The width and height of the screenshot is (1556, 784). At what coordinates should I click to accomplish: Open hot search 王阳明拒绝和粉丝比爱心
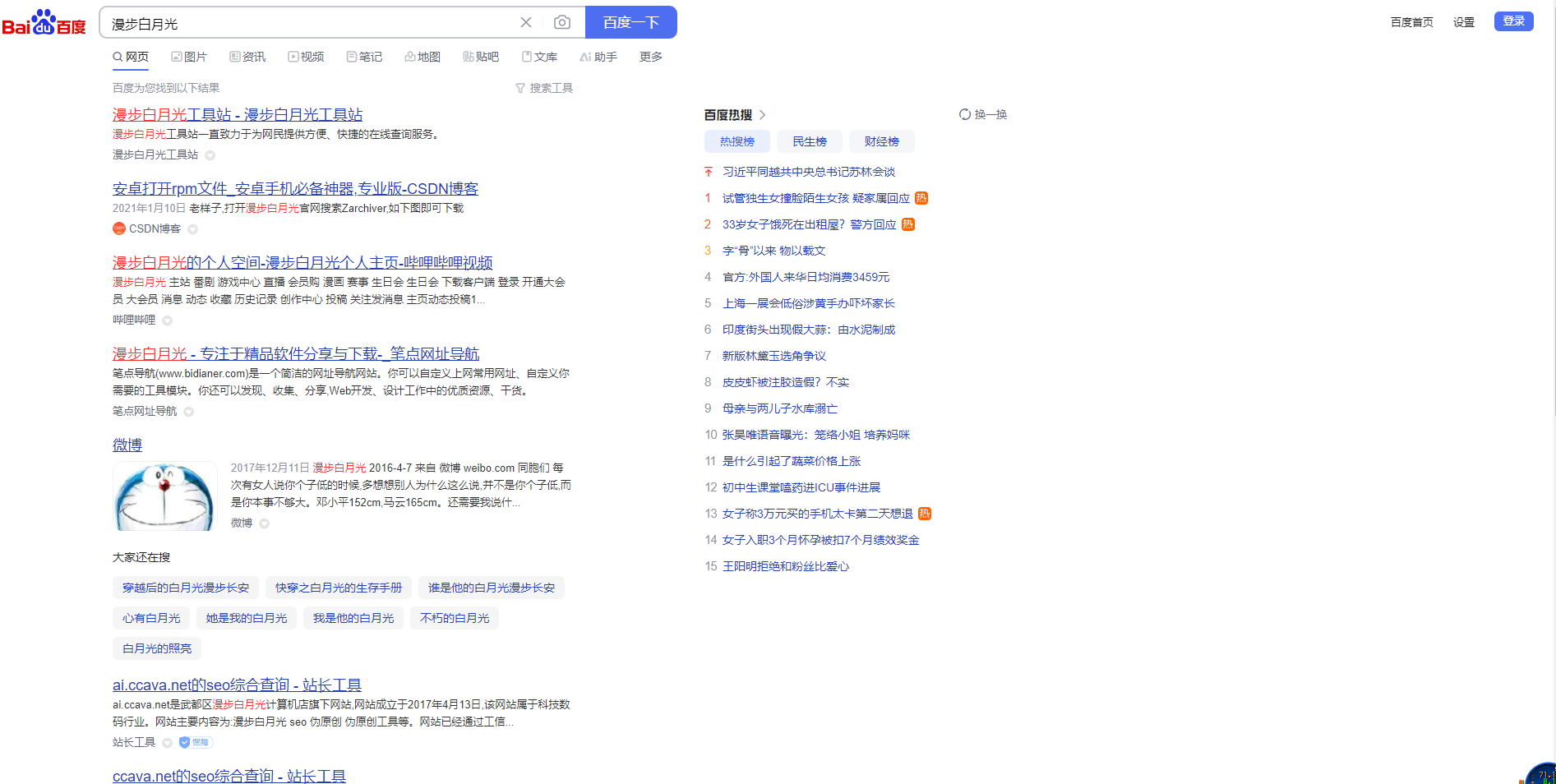(786, 566)
